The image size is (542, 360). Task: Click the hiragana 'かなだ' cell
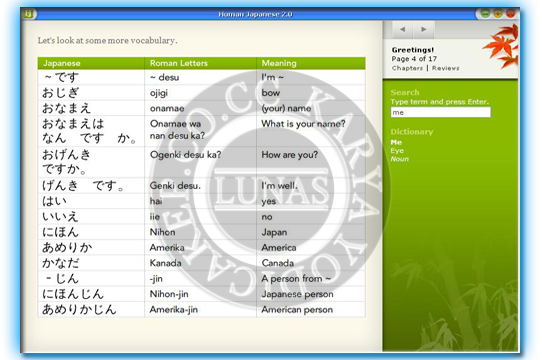[91, 263]
